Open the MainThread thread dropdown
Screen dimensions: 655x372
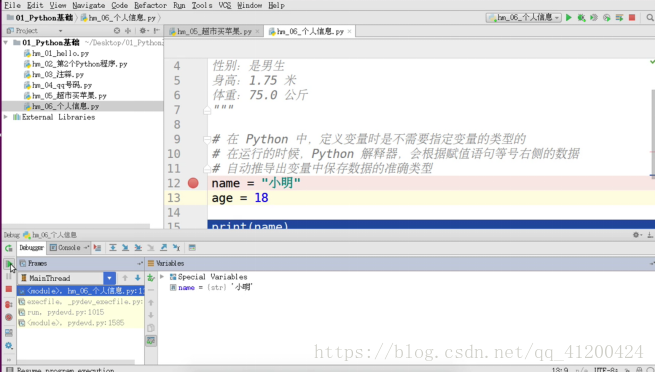[x=109, y=278]
